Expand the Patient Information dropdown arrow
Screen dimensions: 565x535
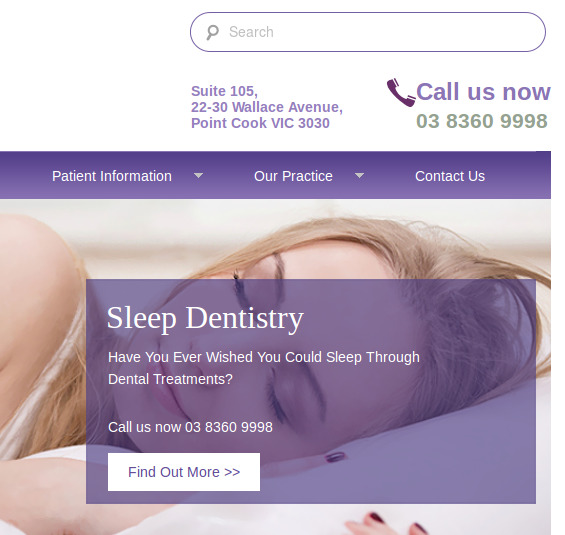(x=198, y=175)
